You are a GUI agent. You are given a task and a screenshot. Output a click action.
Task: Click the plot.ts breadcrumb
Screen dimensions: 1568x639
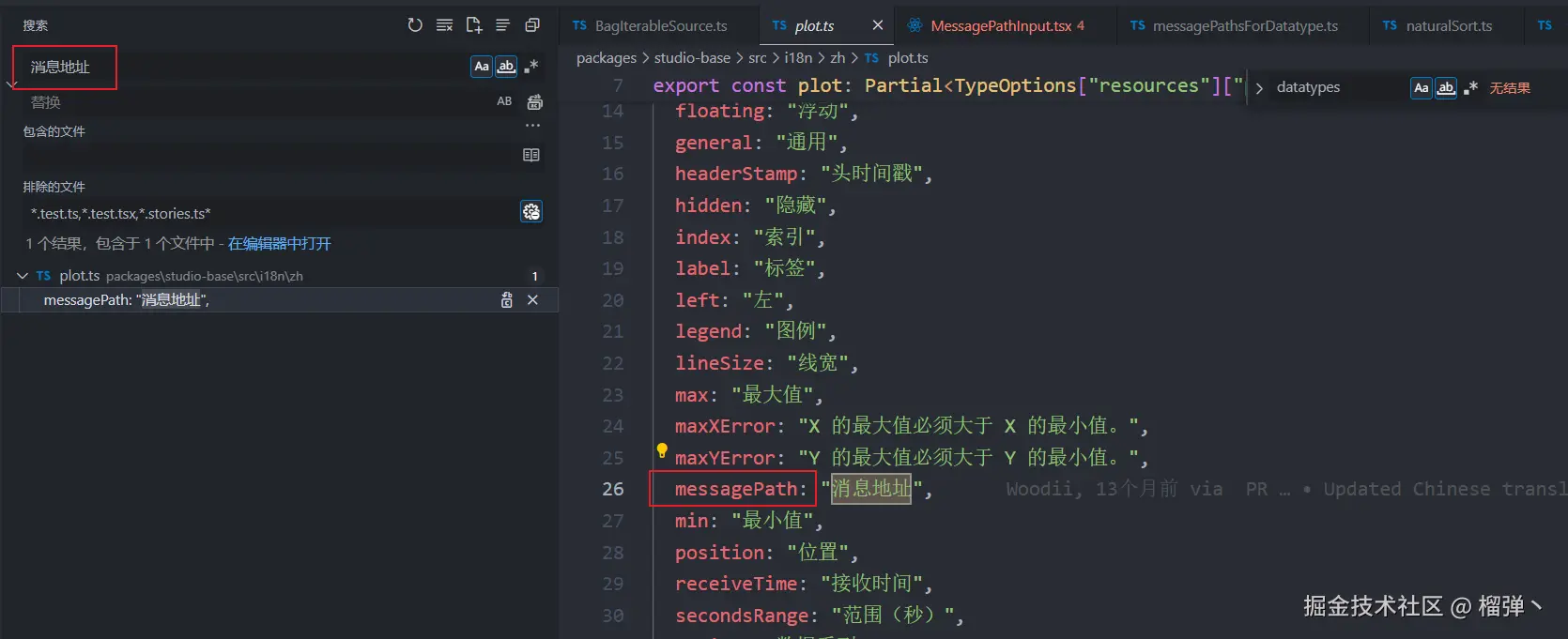point(908,58)
